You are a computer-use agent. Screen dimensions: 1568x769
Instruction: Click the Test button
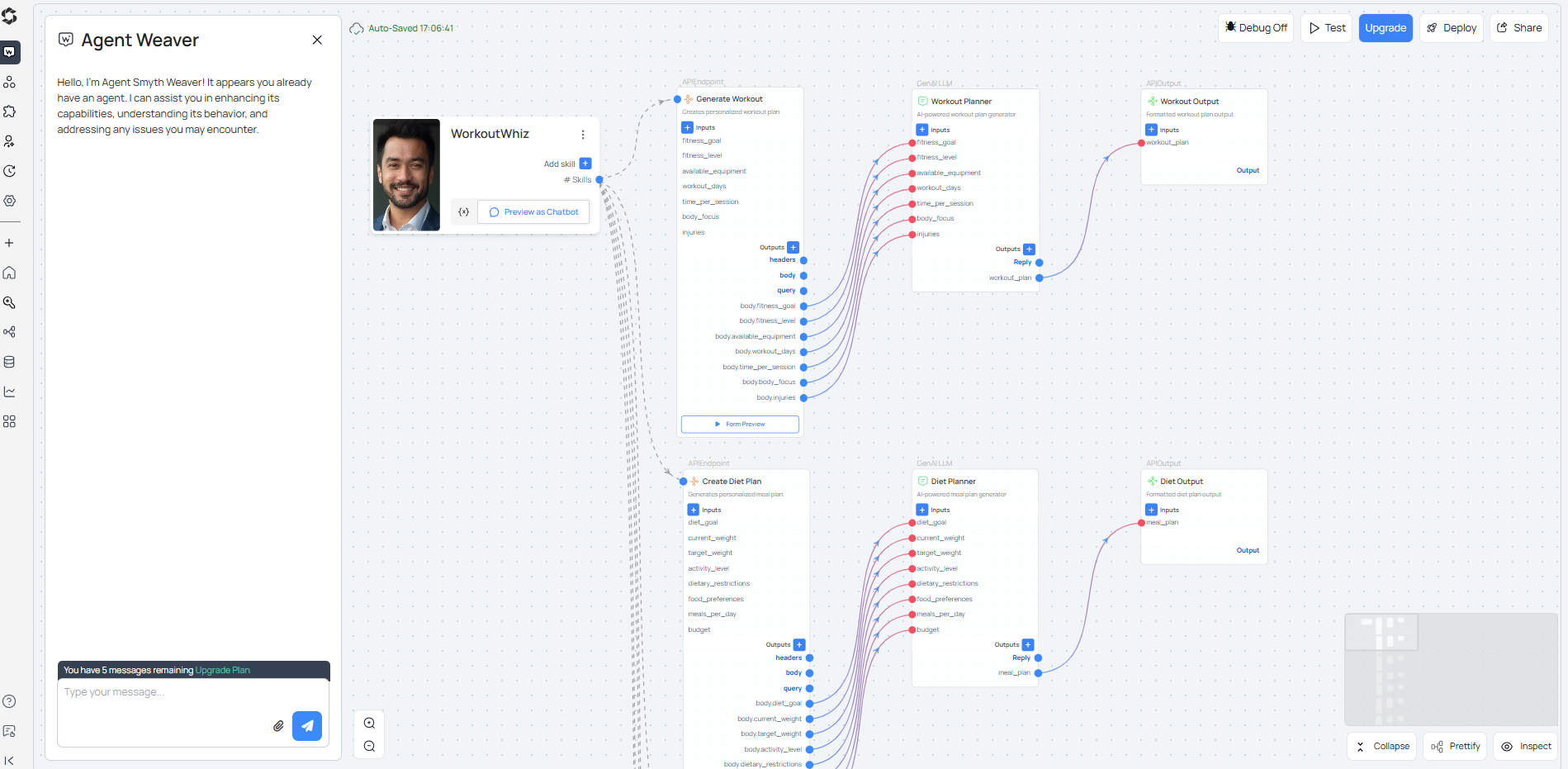[x=1327, y=28]
